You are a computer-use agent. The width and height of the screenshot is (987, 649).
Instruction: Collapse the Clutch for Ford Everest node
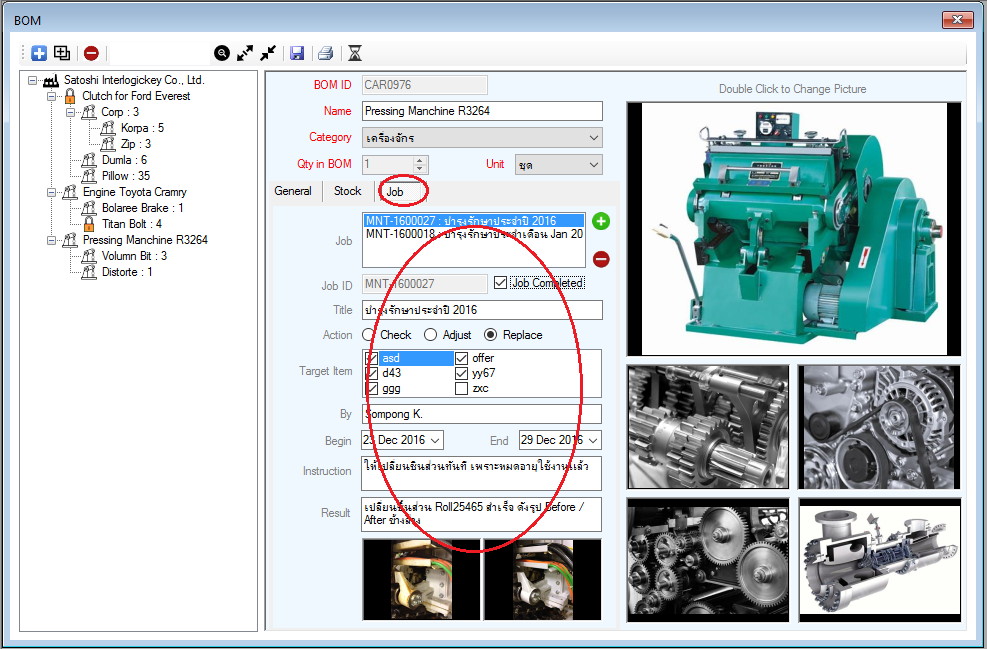[x=50, y=96]
